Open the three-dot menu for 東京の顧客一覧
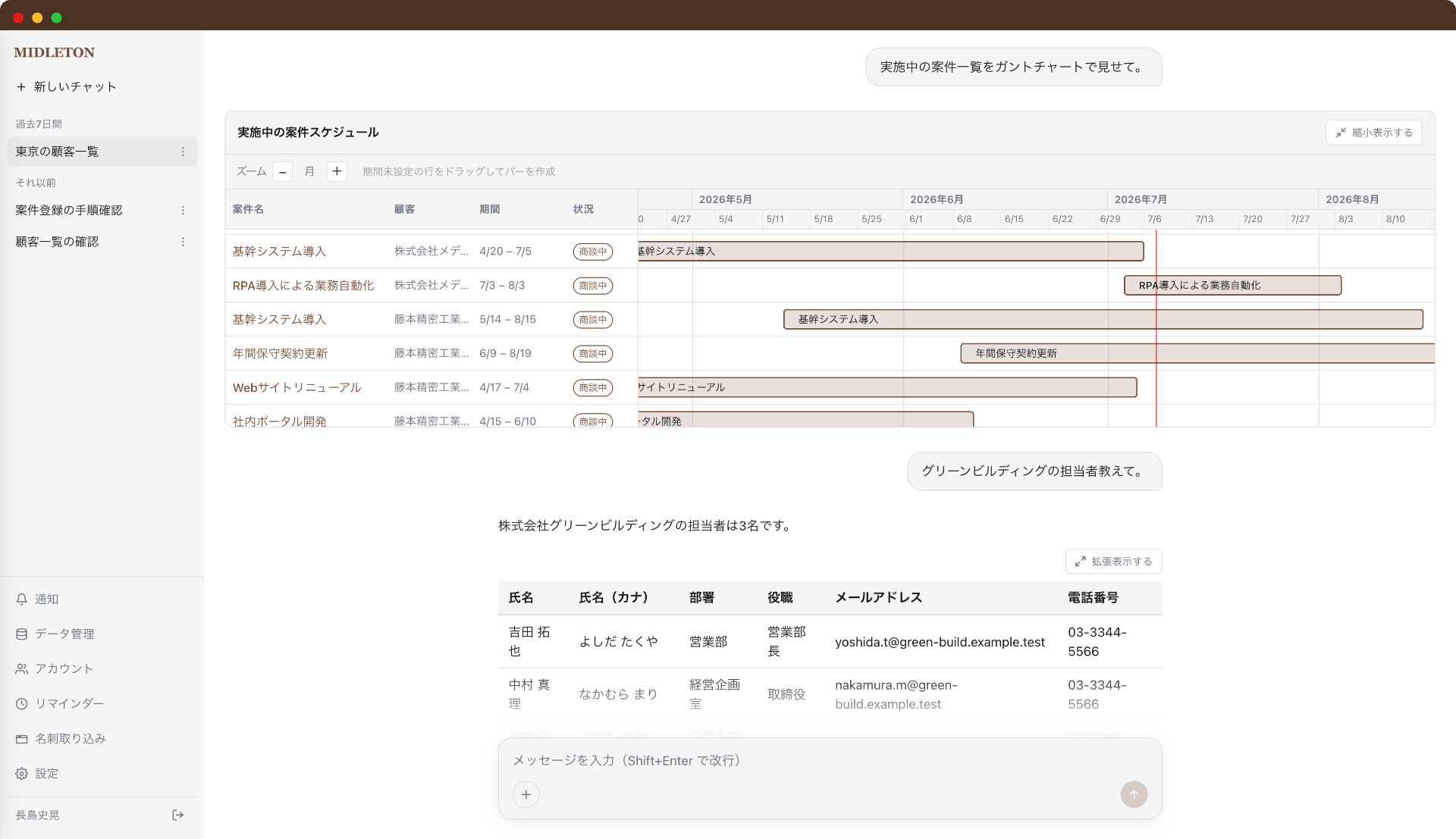Image resolution: width=1456 pixels, height=839 pixels. point(183,152)
